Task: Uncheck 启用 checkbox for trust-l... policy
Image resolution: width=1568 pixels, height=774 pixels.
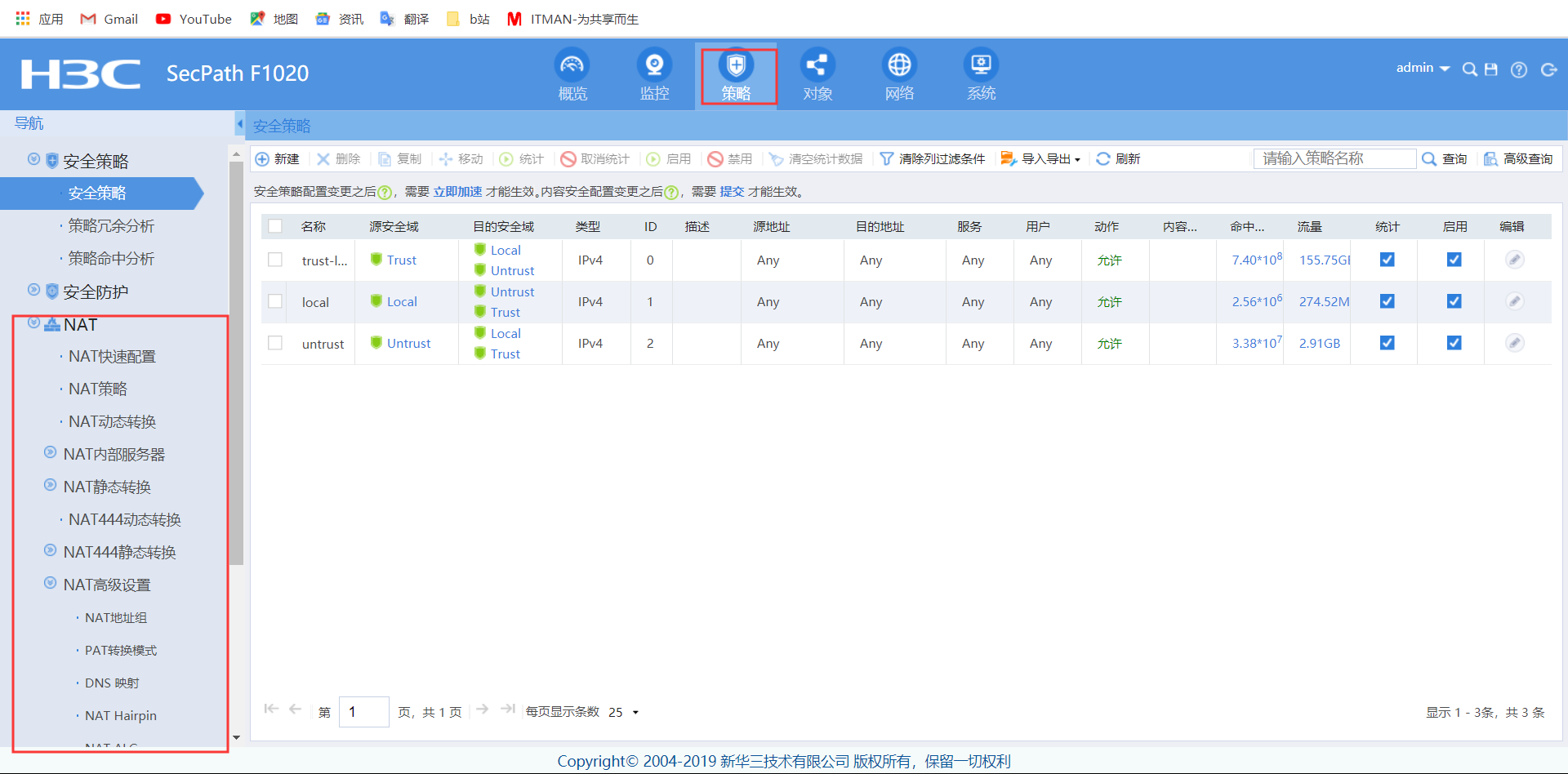Action: pyautogui.click(x=1454, y=260)
